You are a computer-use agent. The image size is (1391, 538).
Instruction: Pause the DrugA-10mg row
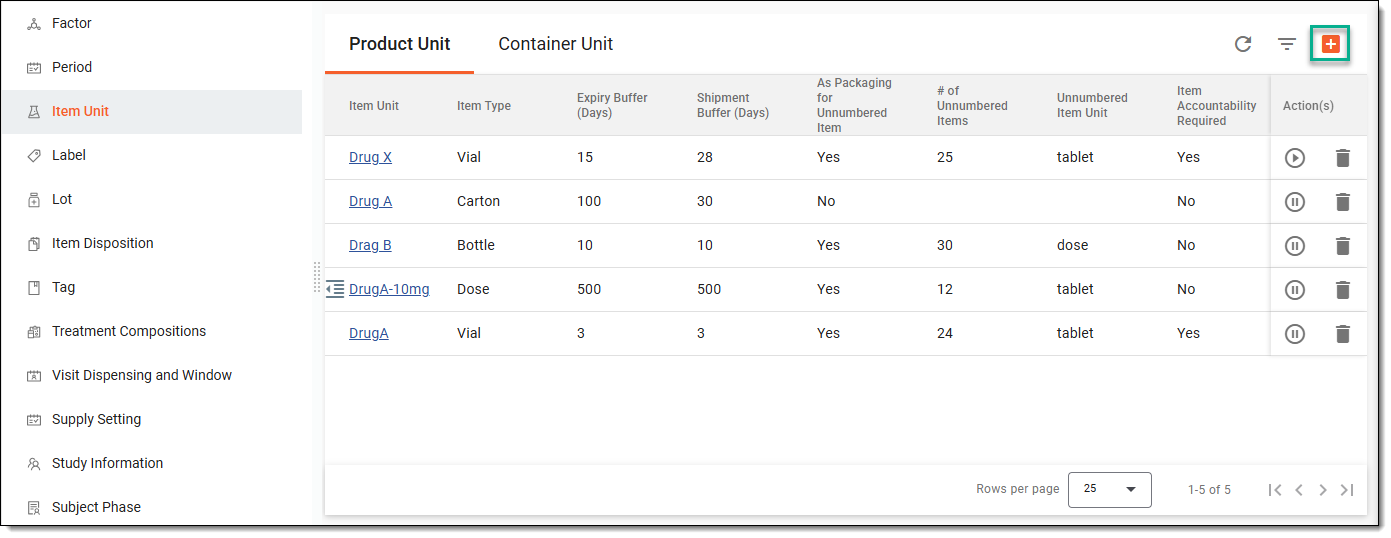[x=1295, y=290]
